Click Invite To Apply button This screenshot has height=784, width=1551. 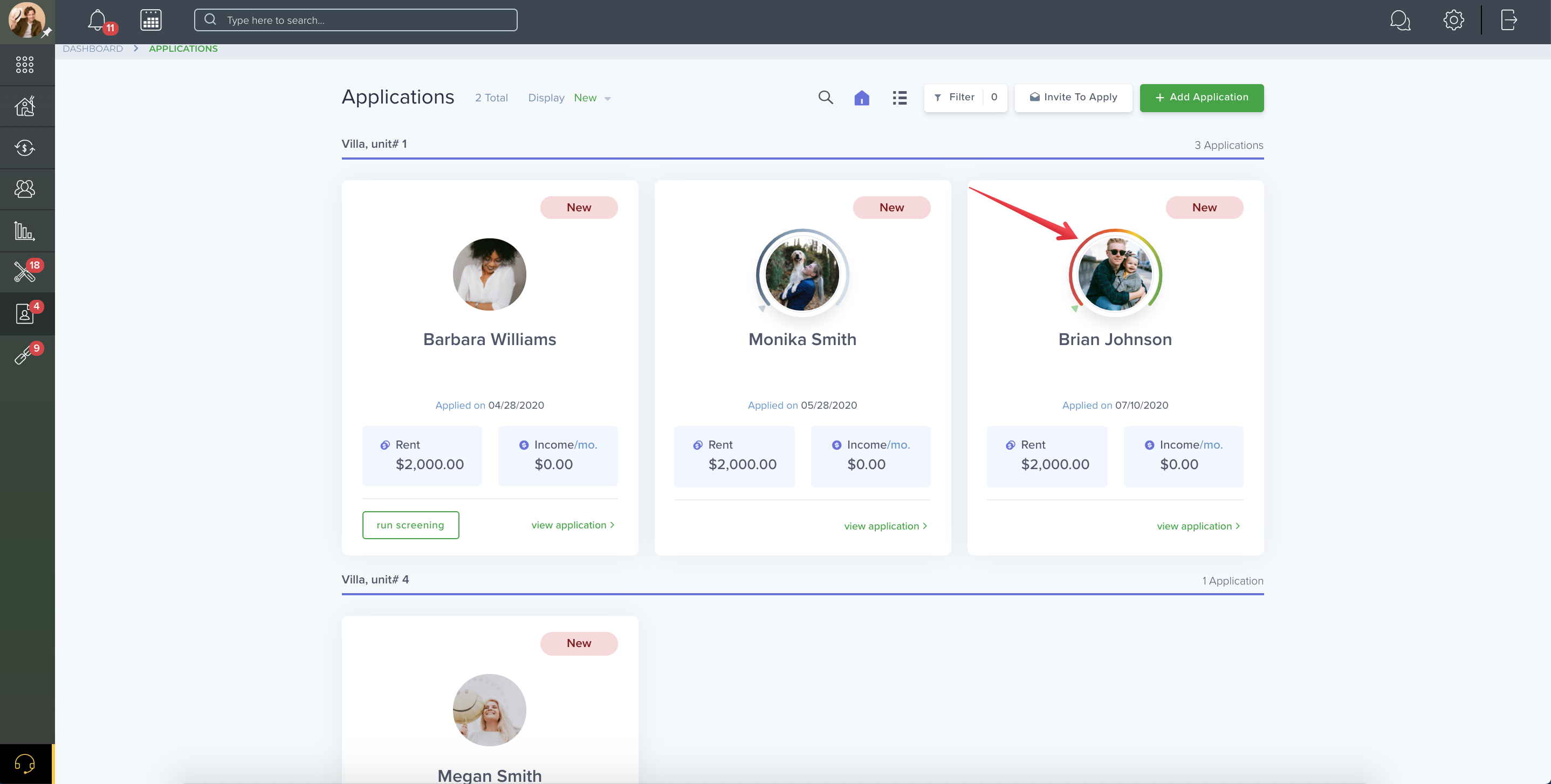pyautogui.click(x=1073, y=98)
